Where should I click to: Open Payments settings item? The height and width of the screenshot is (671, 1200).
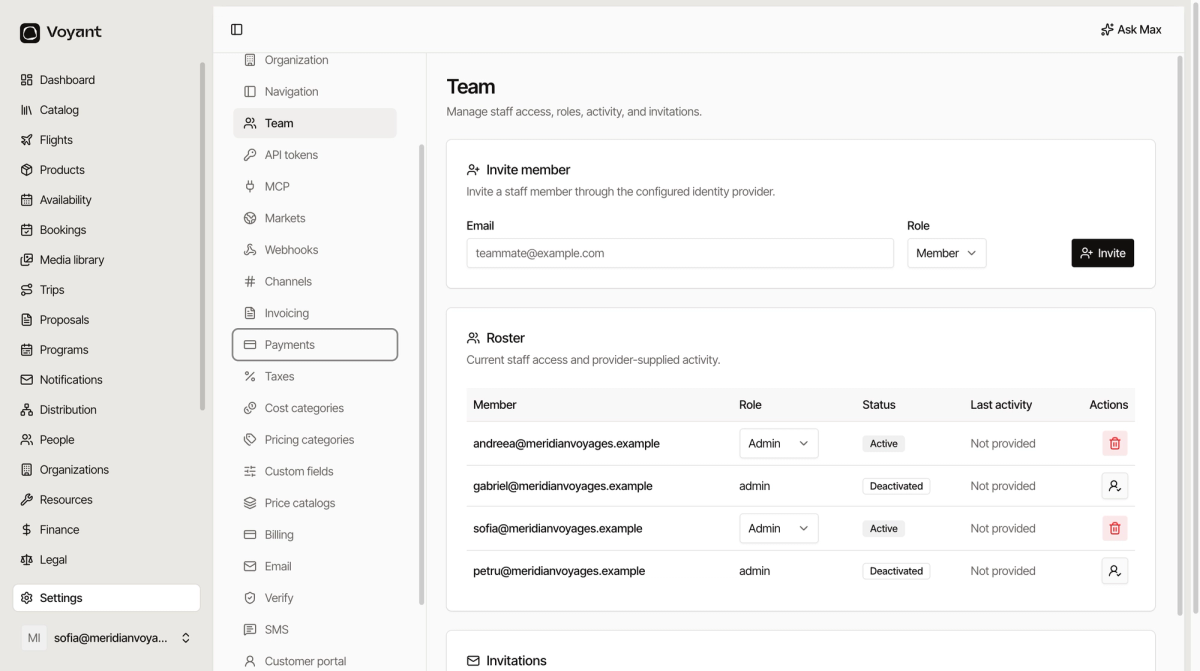(315, 345)
